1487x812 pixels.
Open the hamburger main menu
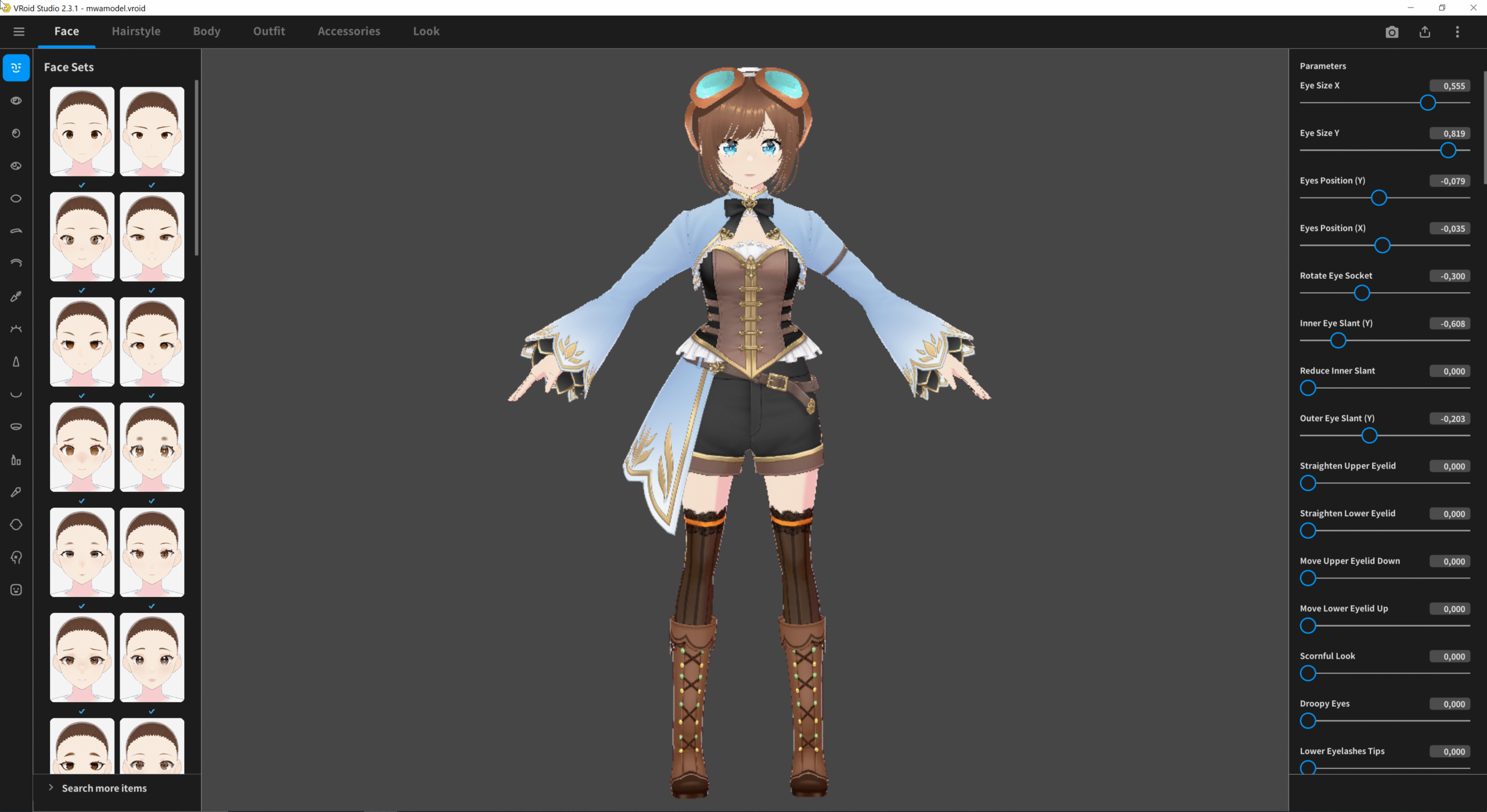click(19, 32)
